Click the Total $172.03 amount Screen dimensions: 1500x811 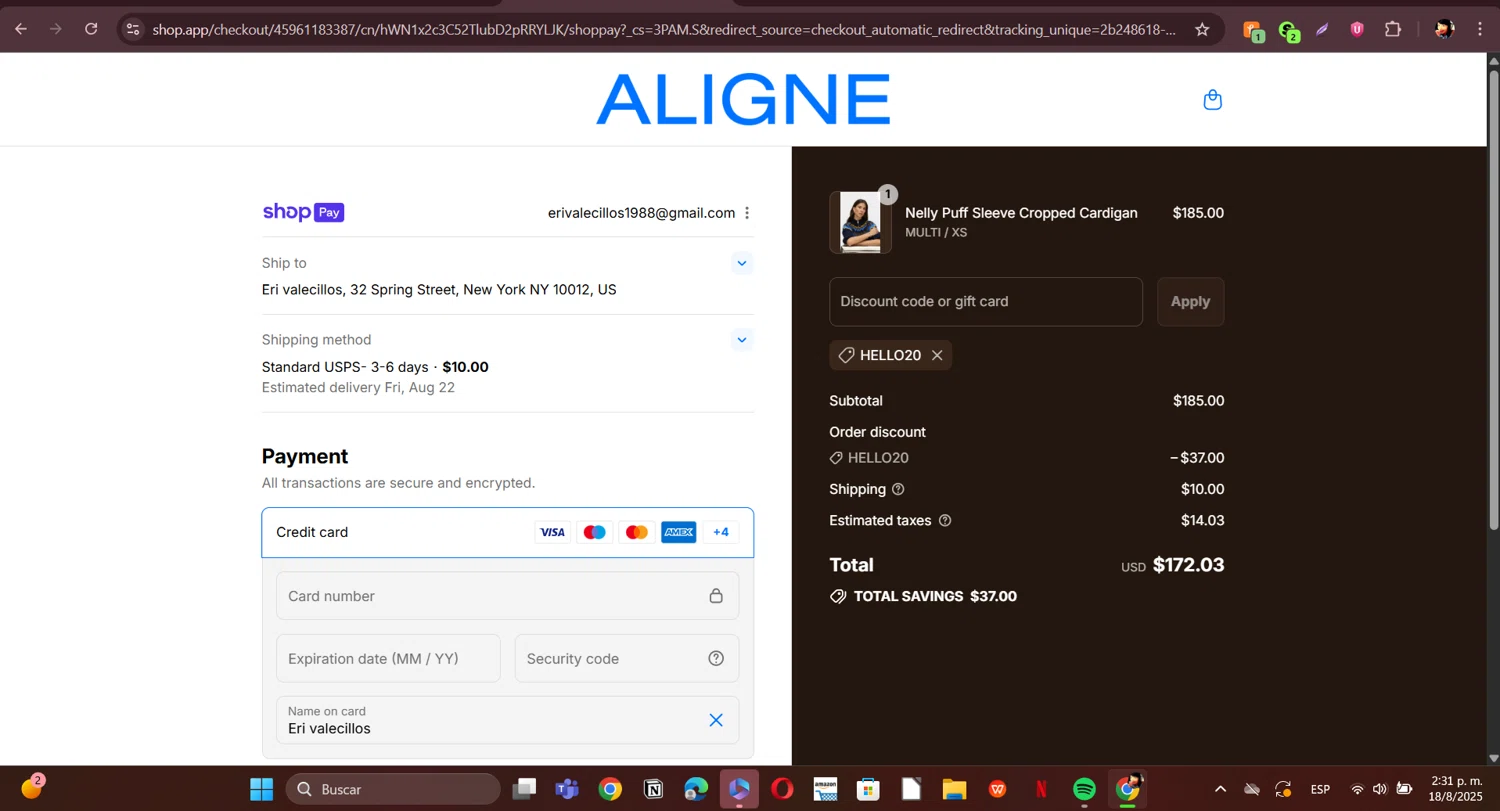click(x=1188, y=565)
